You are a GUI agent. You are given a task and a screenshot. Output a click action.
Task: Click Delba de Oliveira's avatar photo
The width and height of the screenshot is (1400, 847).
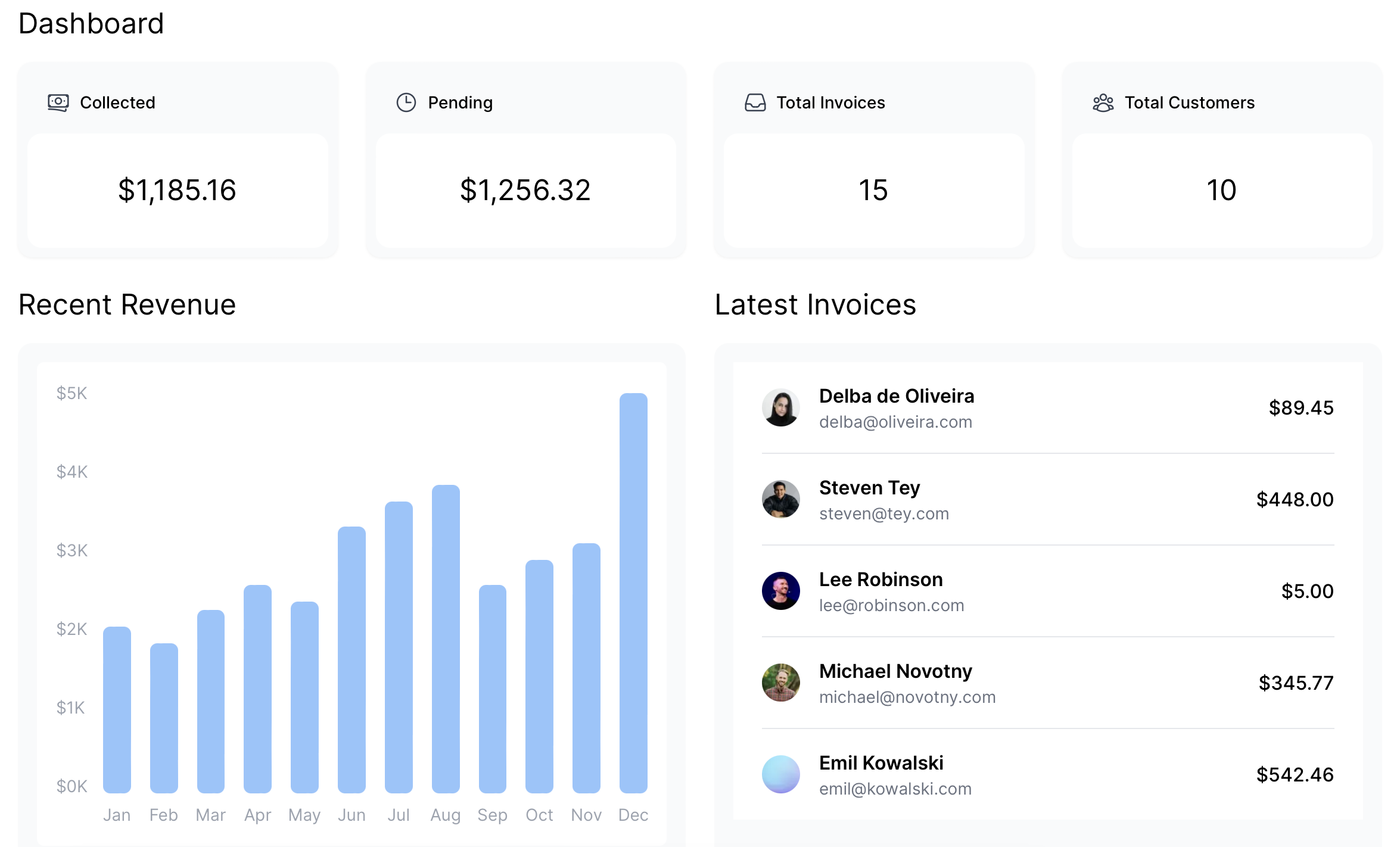tap(780, 408)
